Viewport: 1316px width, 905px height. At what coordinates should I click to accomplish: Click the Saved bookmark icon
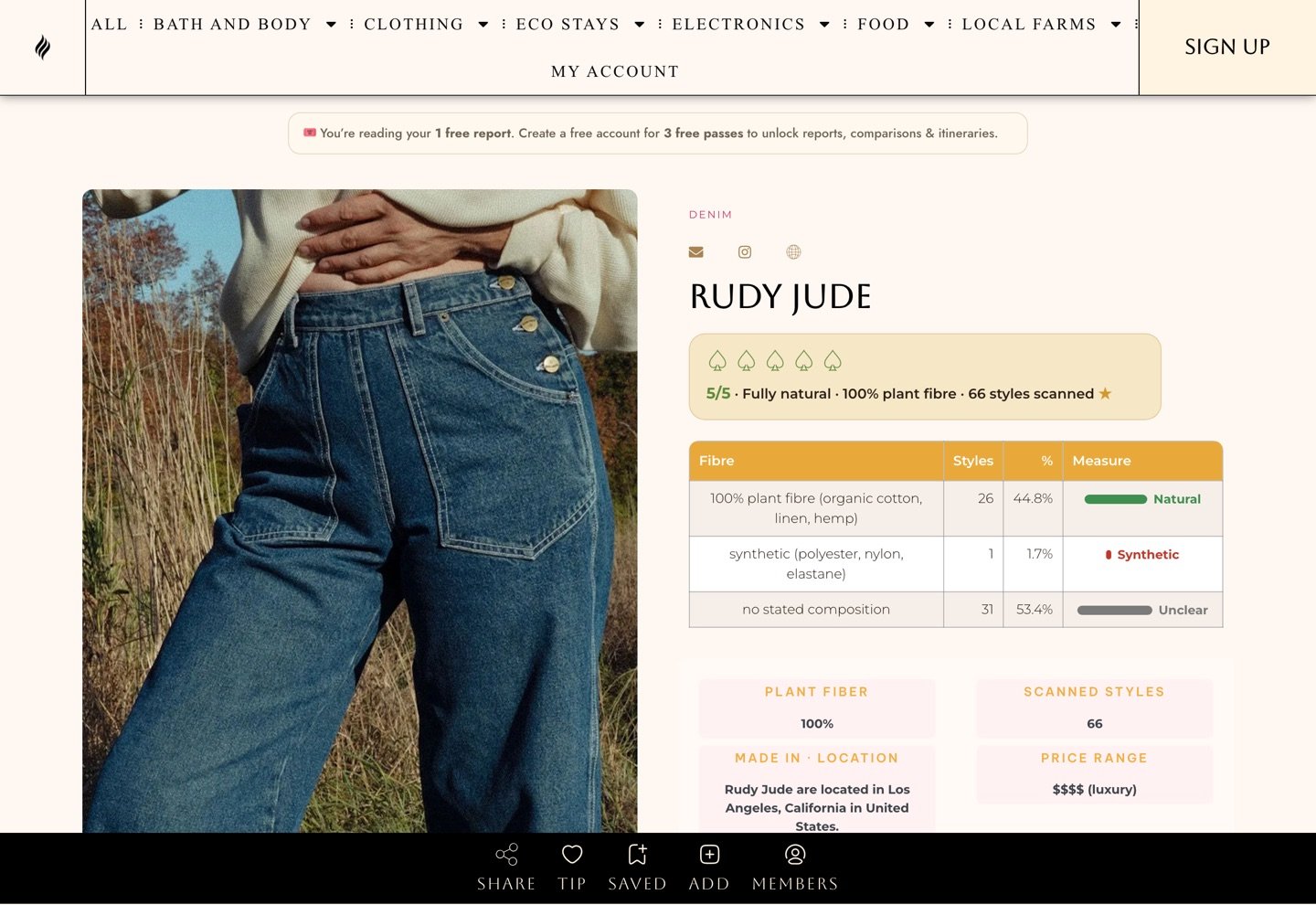point(637,854)
